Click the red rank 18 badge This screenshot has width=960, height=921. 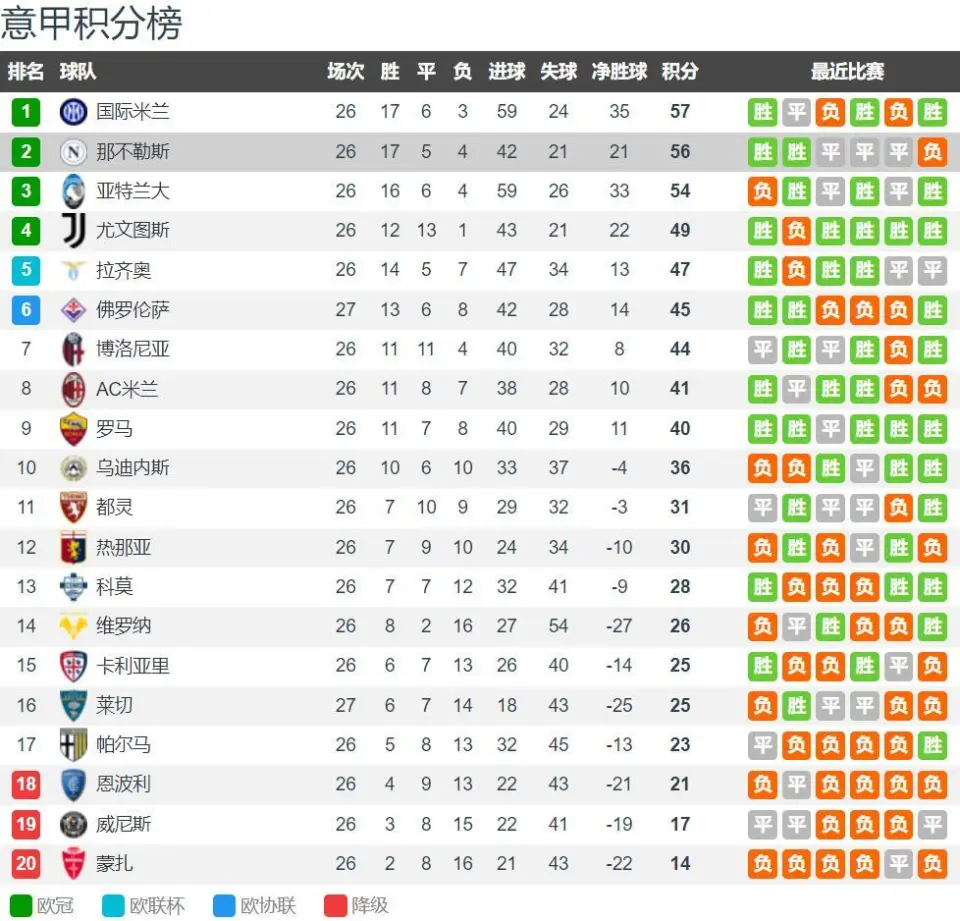click(26, 784)
